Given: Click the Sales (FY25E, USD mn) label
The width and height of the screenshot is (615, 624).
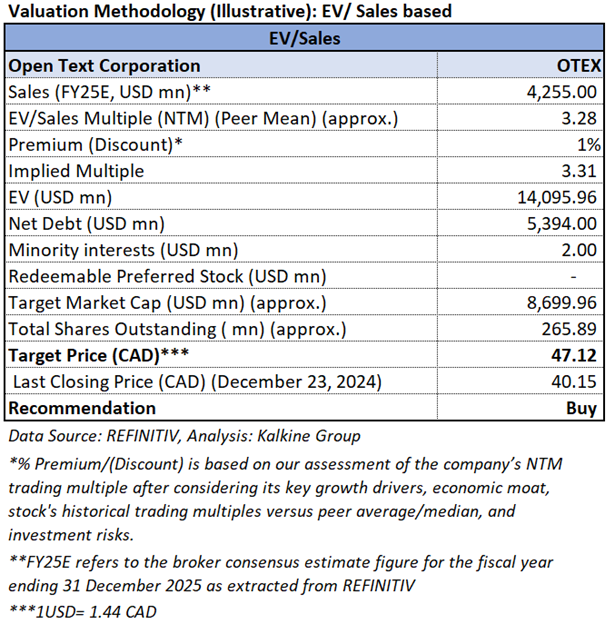Looking at the screenshot, I should (109, 92).
